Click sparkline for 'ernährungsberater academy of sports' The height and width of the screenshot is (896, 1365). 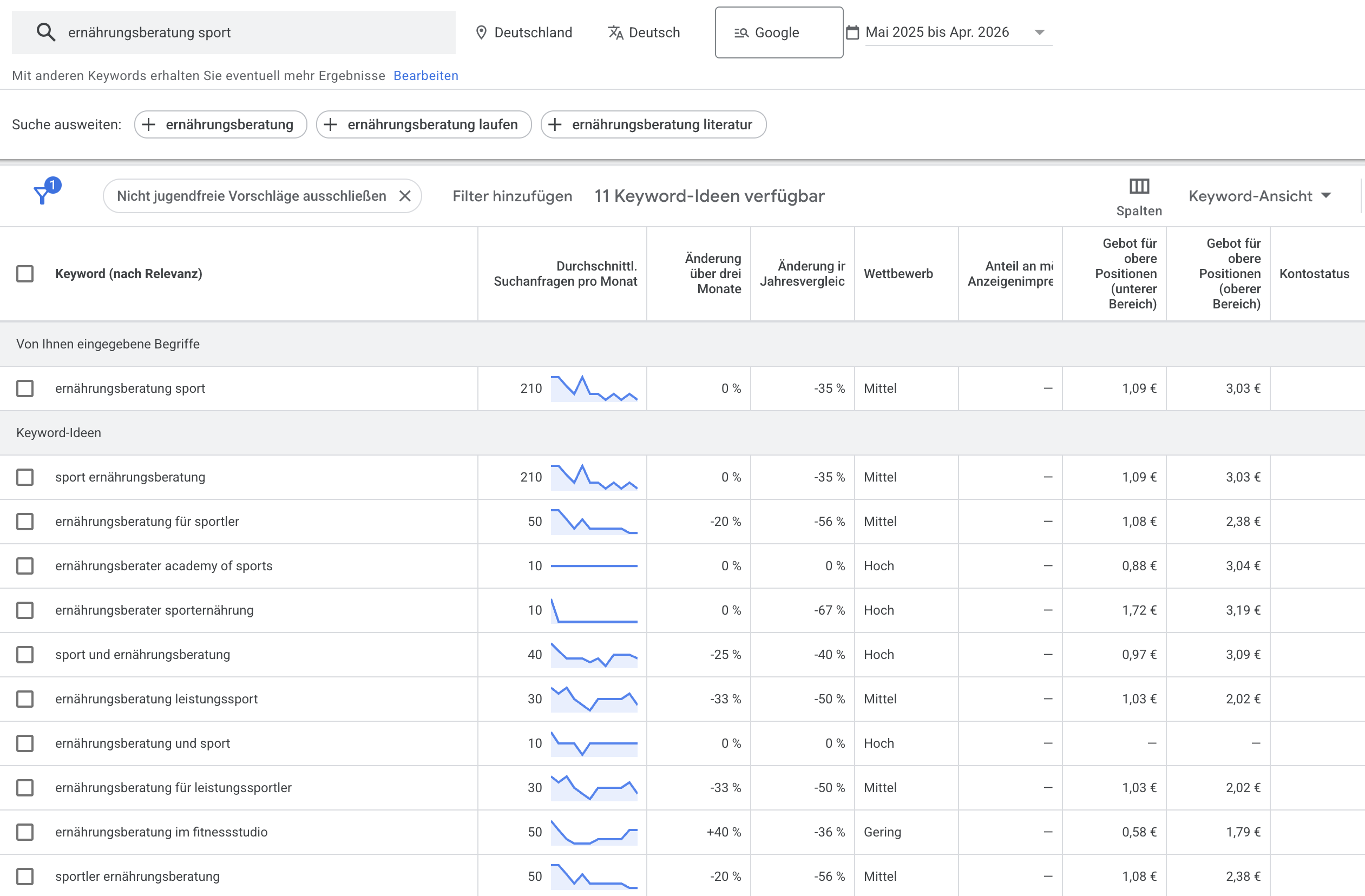point(594,566)
